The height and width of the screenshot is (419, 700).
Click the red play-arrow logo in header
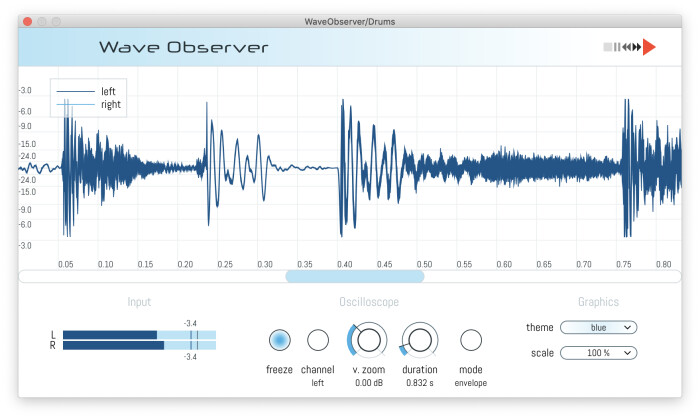click(649, 47)
